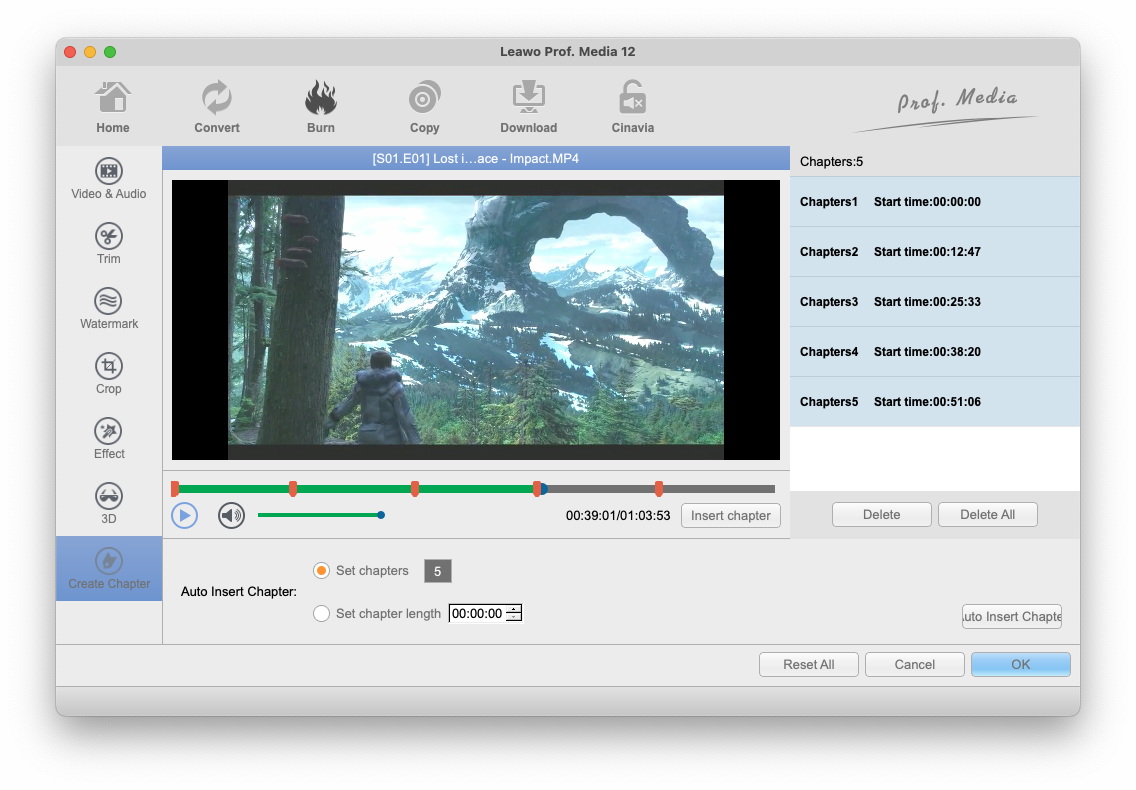The width and height of the screenshot is (1136, 790).
Task: Open the Convert module
Action: tap(217, 107)
